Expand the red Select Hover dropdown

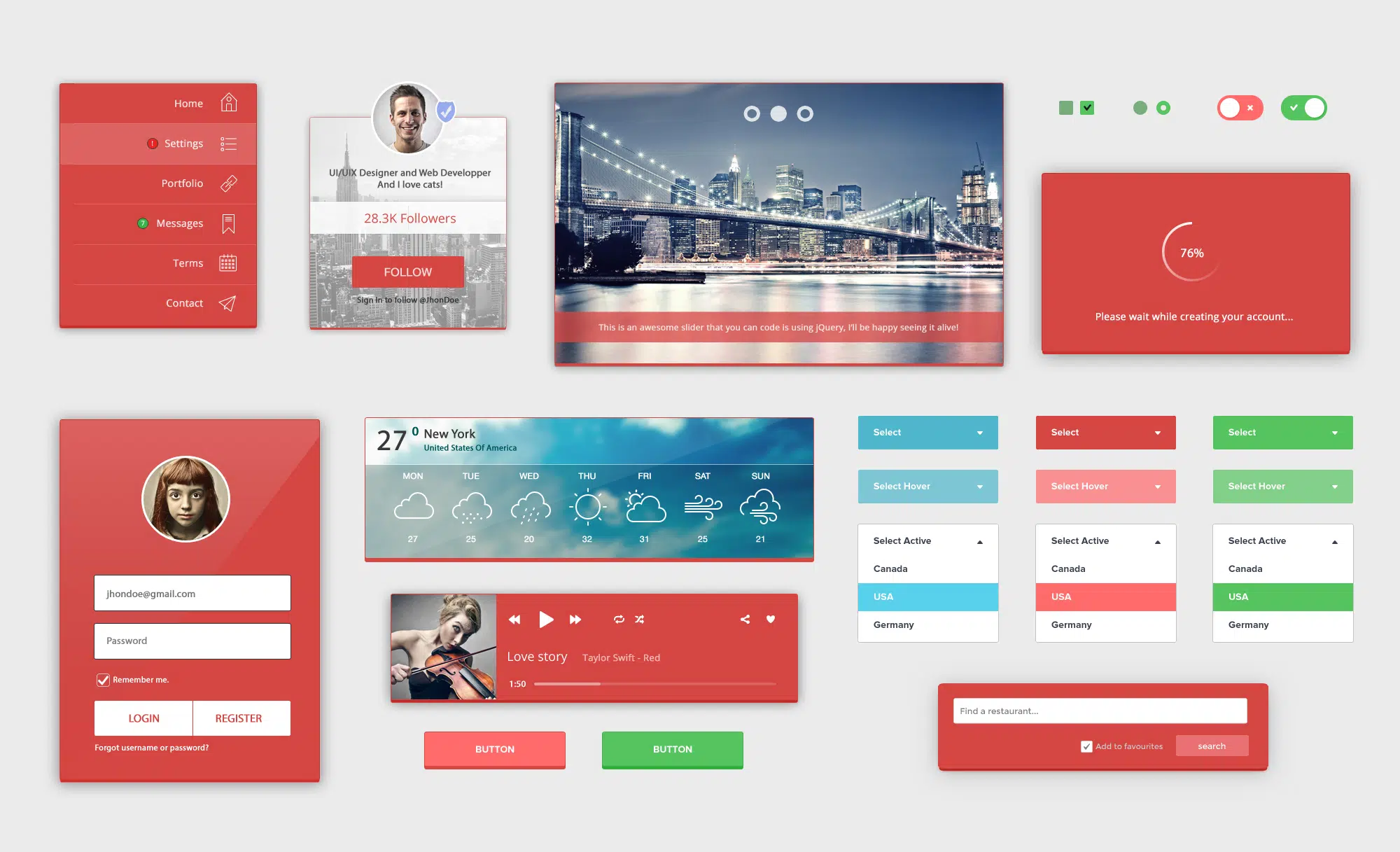point(1155,486)
